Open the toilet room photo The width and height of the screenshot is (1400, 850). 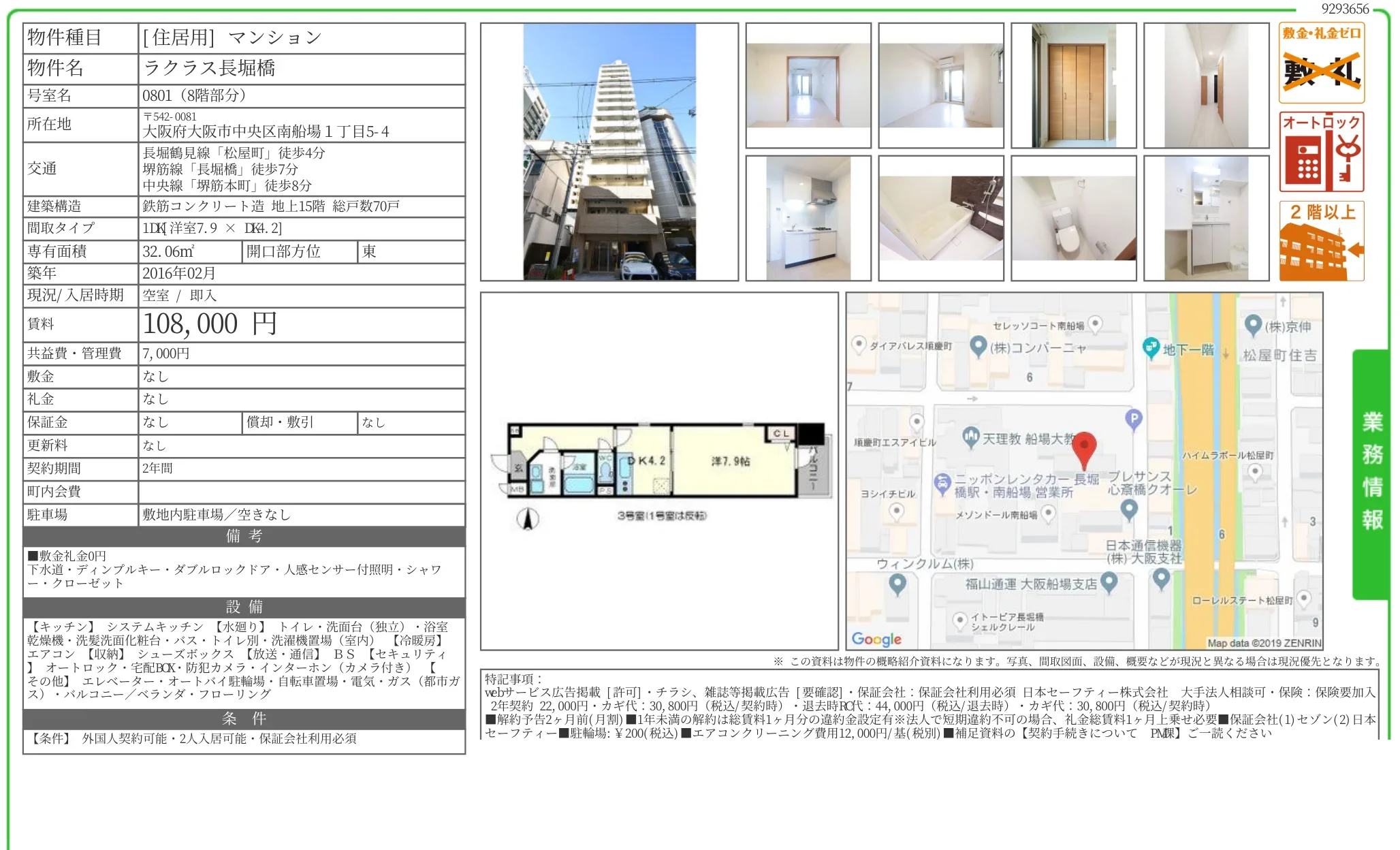pos(1073,218)
